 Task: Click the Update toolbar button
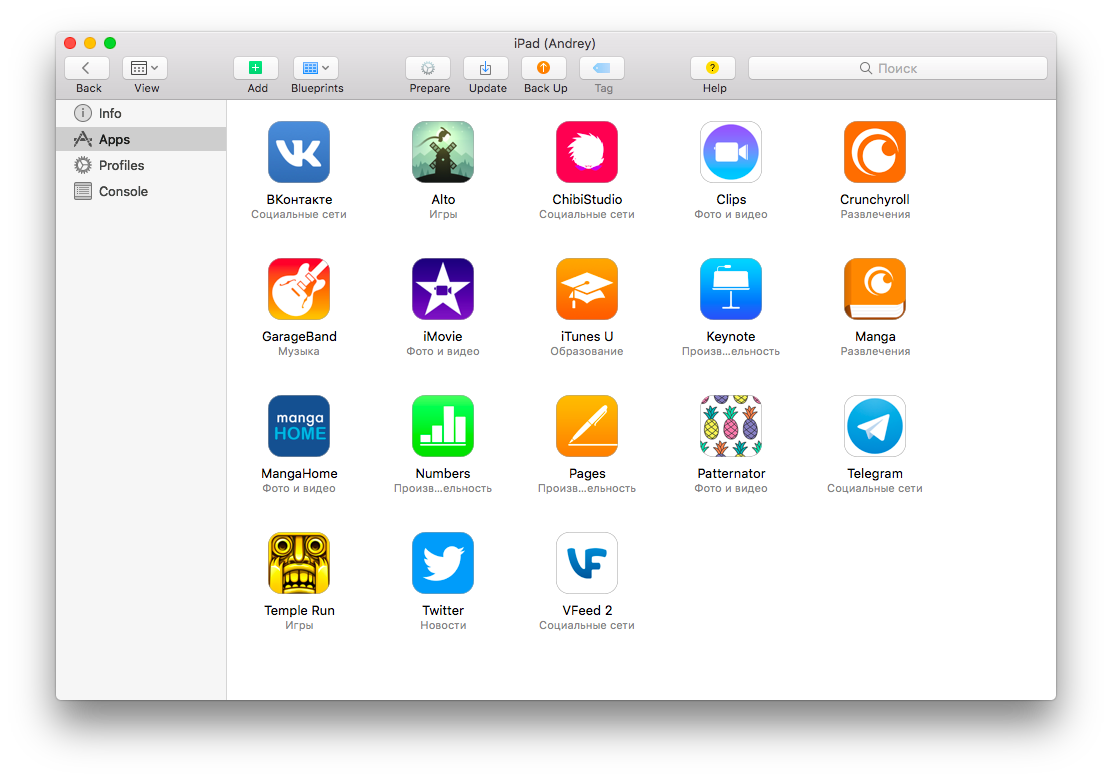click(x=486, y=68)
